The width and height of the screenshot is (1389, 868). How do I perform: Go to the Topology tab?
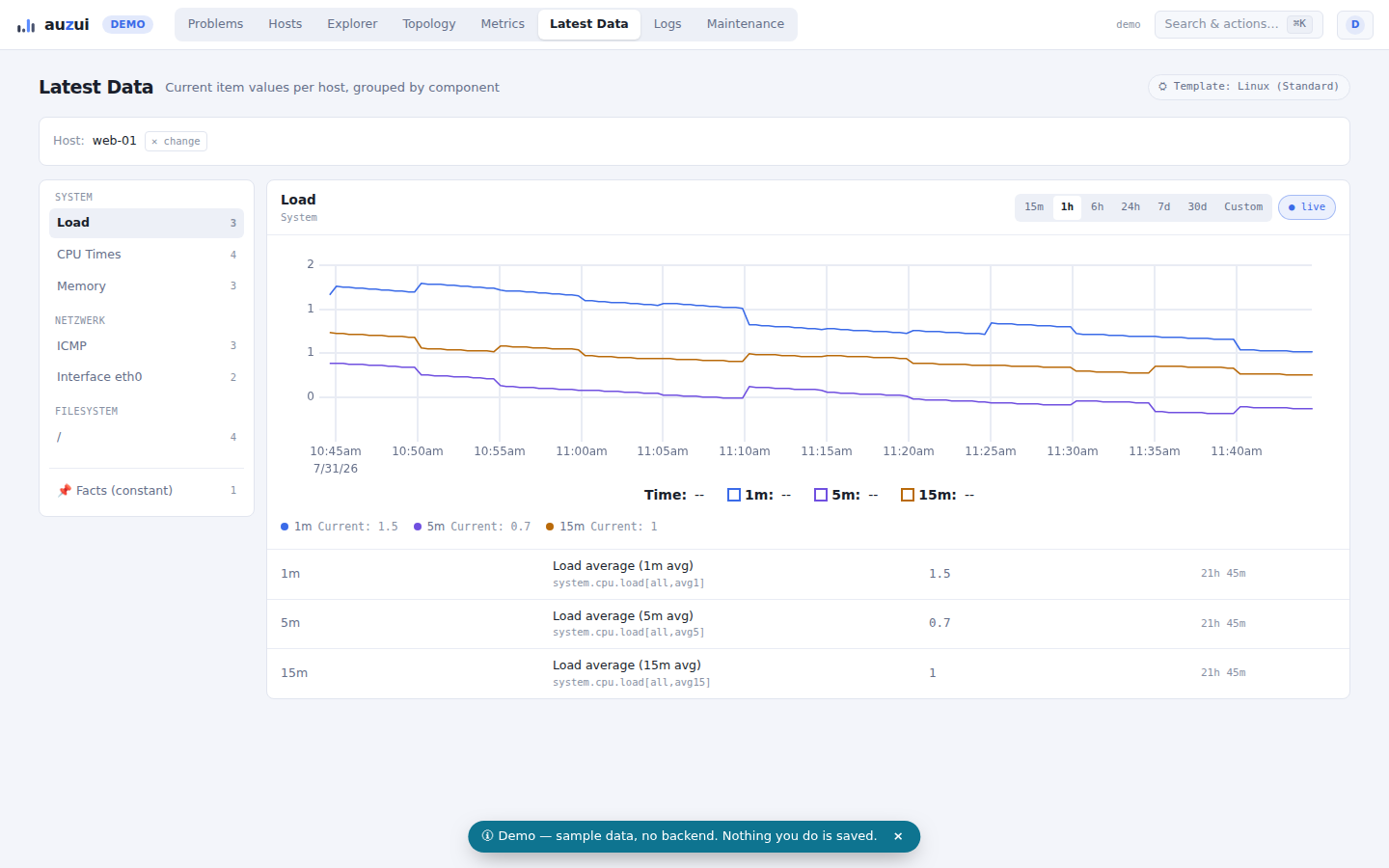coord(429,24)
